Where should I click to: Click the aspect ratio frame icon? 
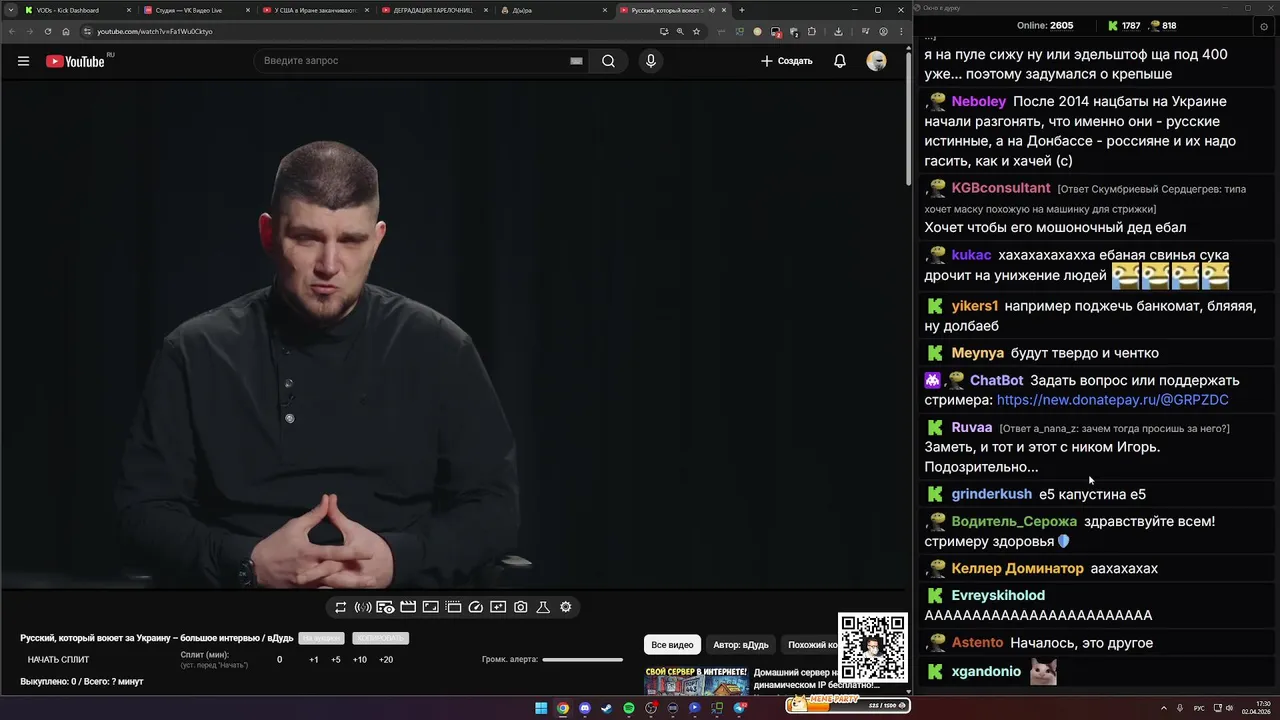430,607
